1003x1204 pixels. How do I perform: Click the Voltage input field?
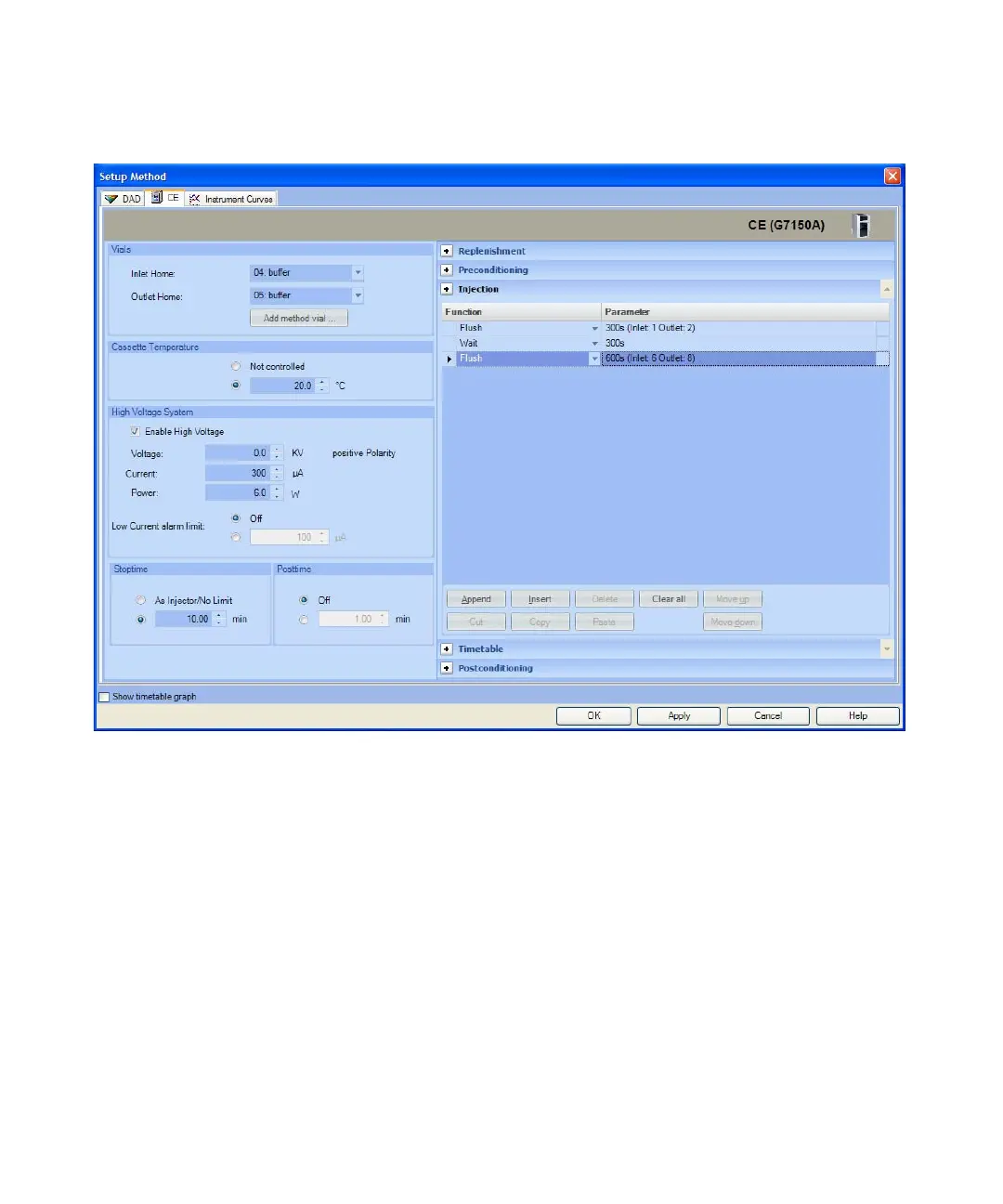(x=238, y=452)
